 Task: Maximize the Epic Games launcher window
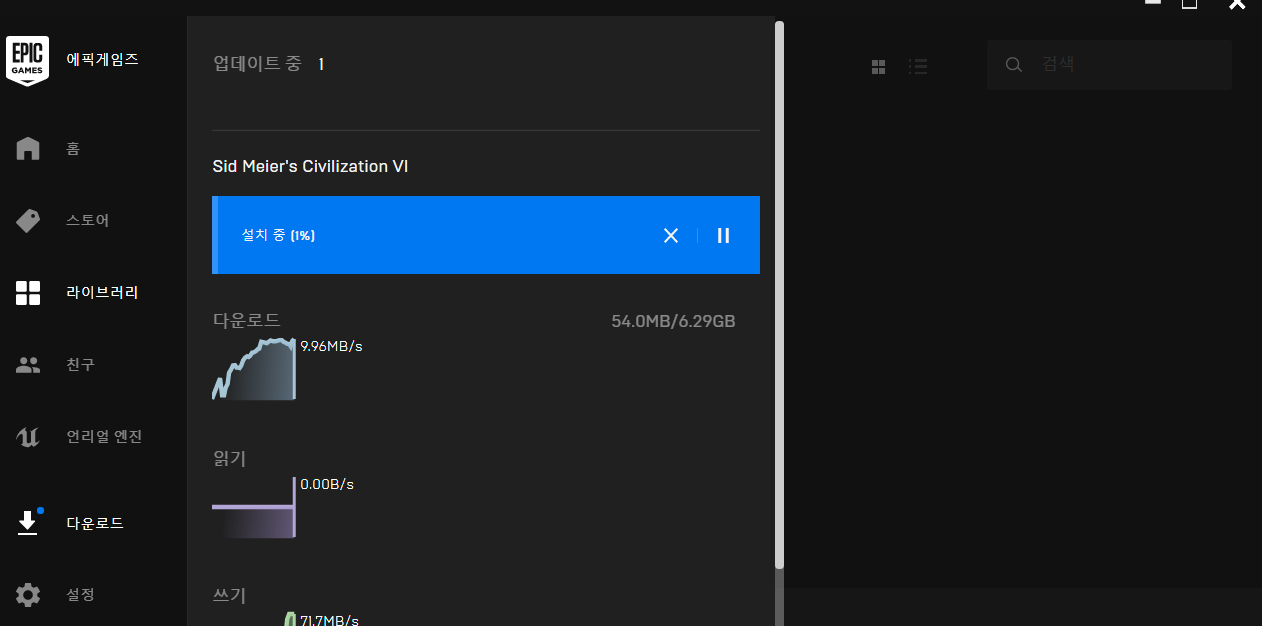click(1189, 4)
